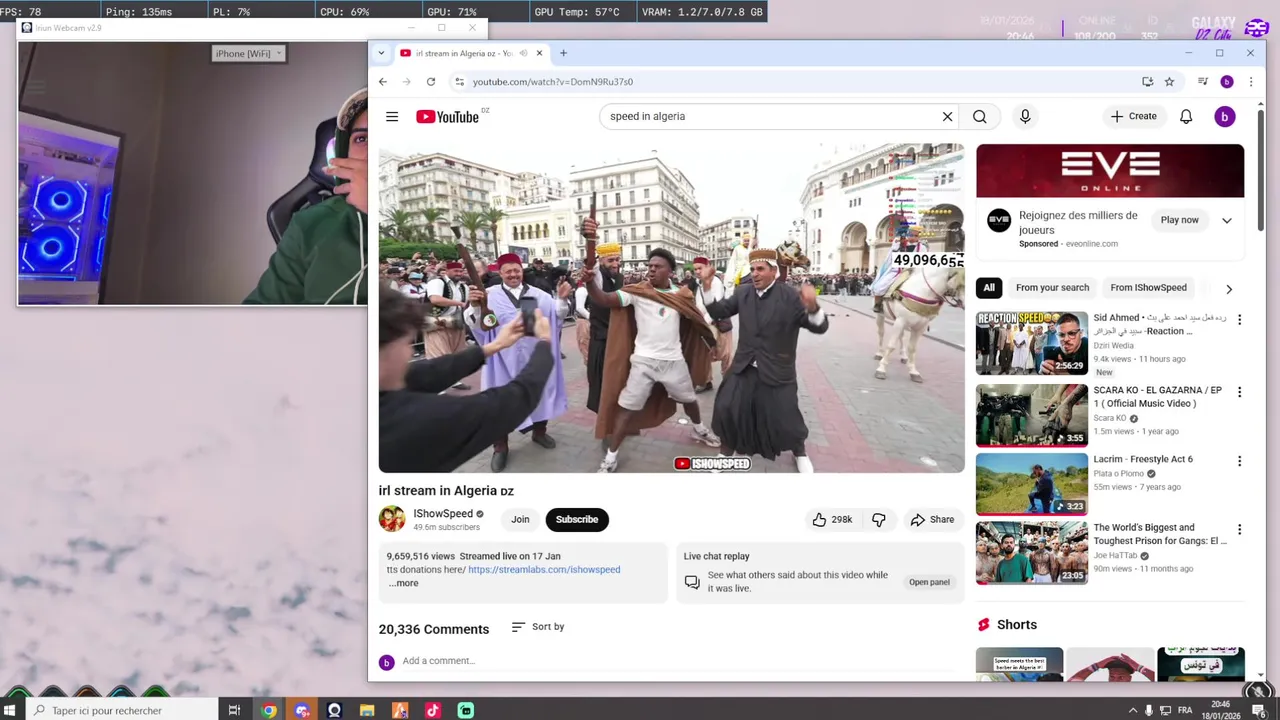Open YouTube notifications bell

coord(1186,117)
